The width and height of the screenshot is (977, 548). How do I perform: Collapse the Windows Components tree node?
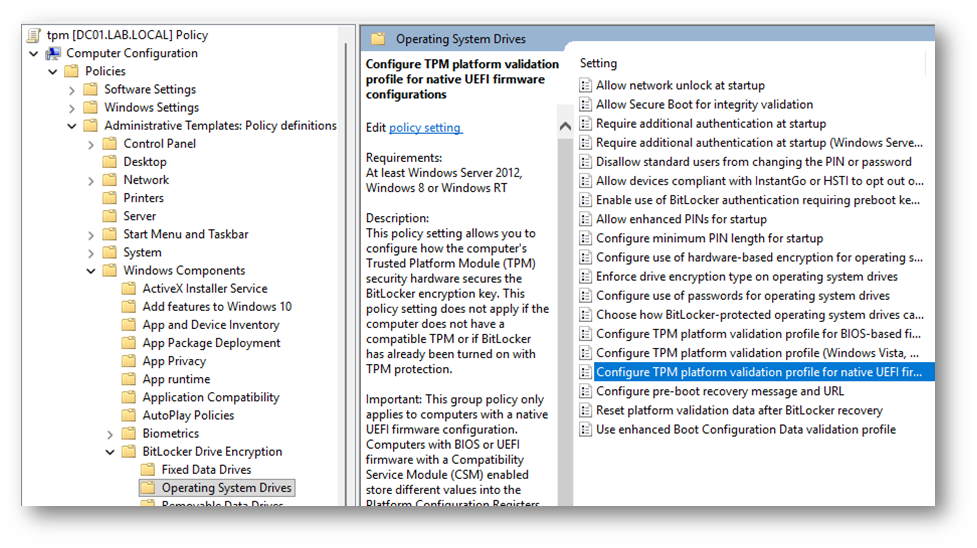pyautogui.click(x=91, y=271)
